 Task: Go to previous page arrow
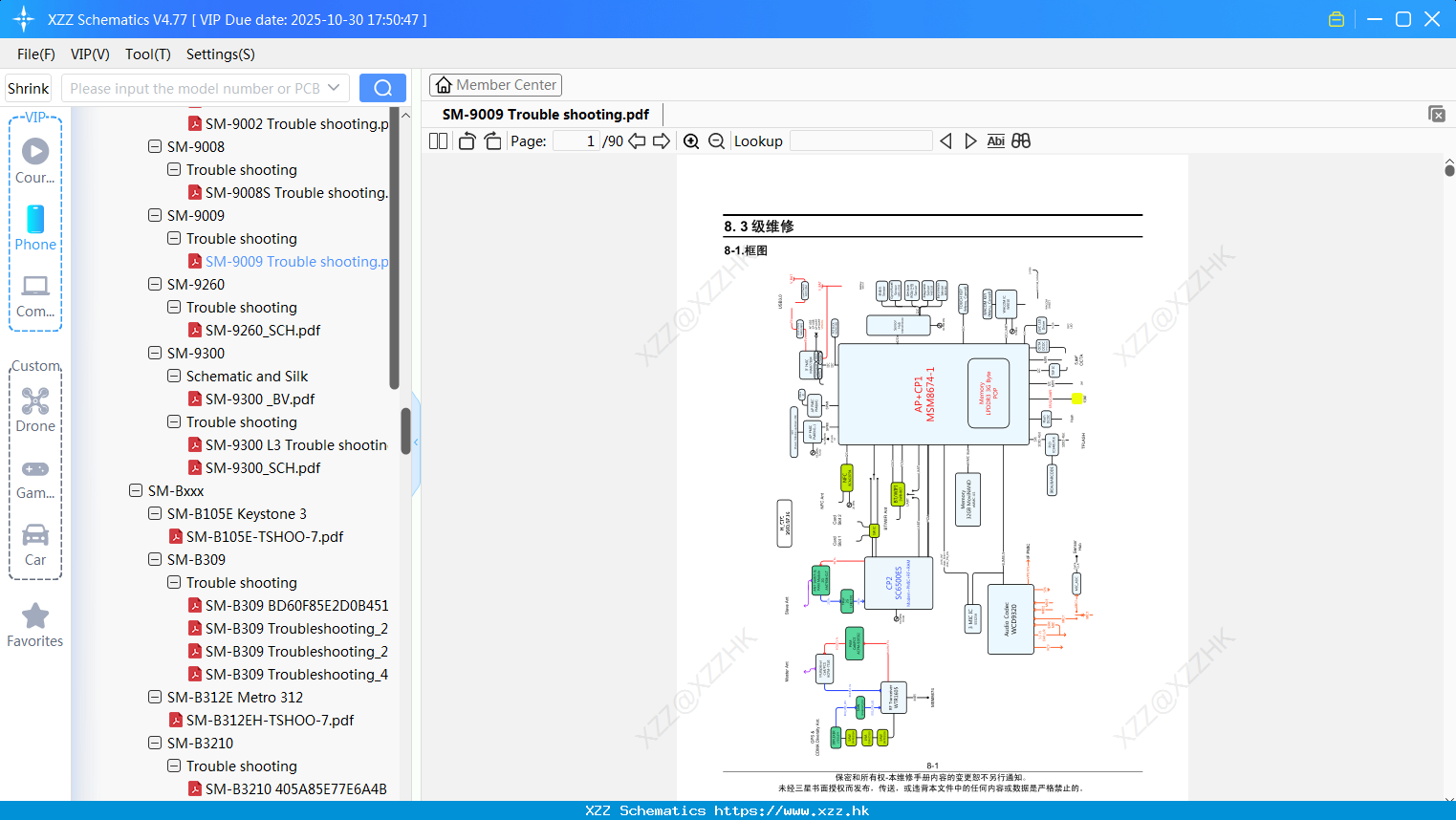637,141
